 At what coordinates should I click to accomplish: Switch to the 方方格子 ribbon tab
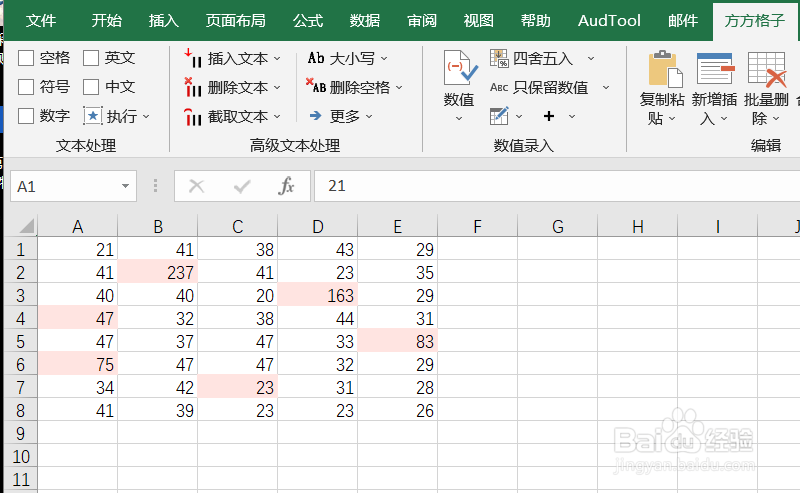[755, 20]
